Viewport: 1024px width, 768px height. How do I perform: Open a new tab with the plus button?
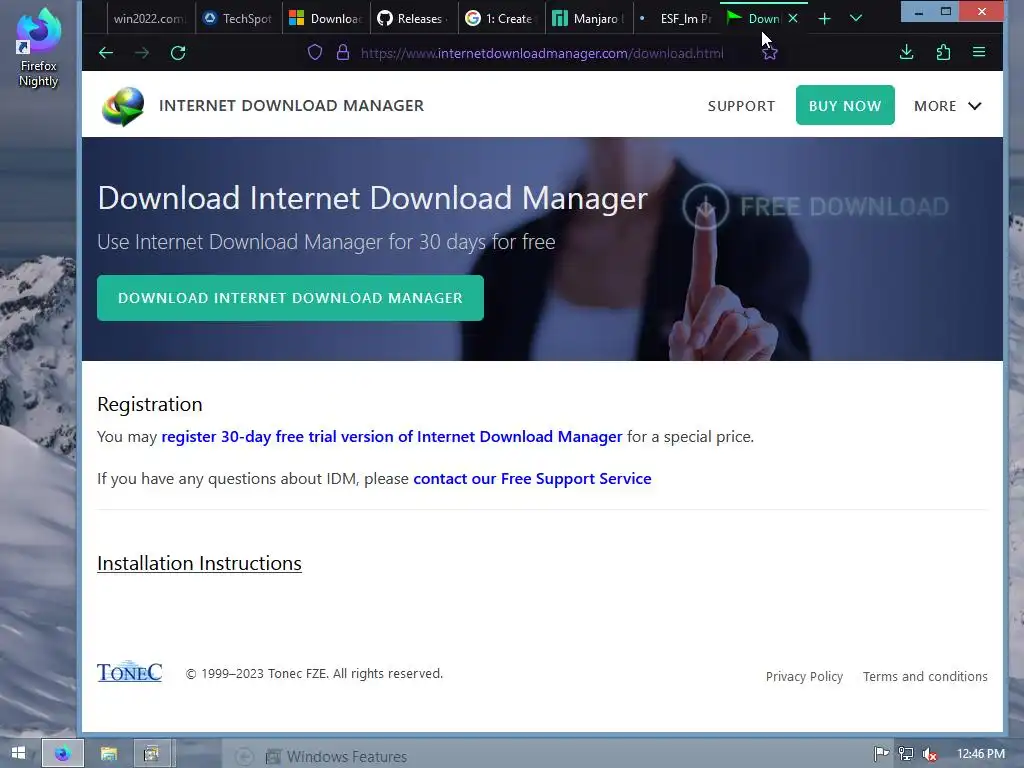824,18
